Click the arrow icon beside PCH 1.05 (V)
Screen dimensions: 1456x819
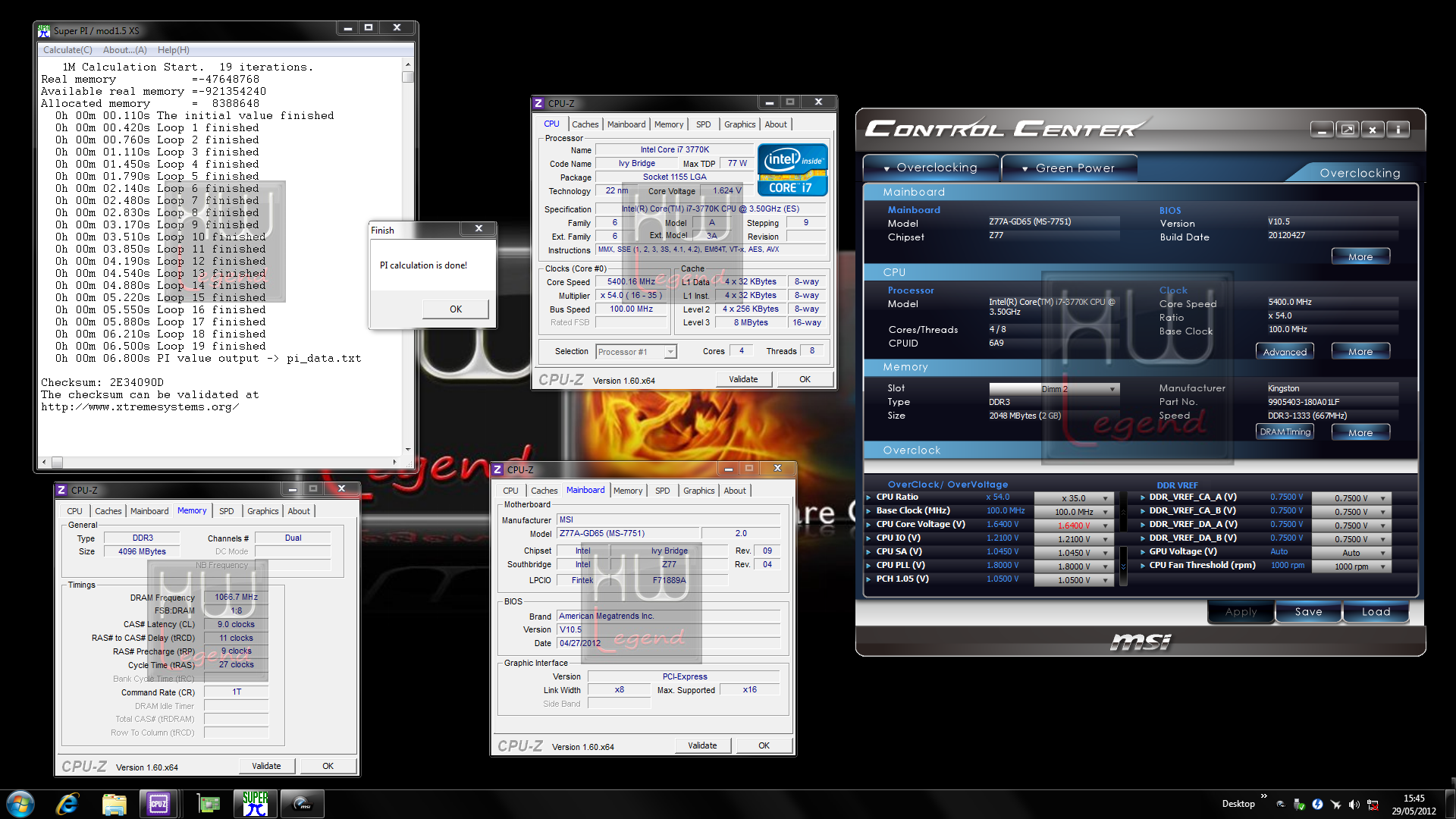(869, 579)
